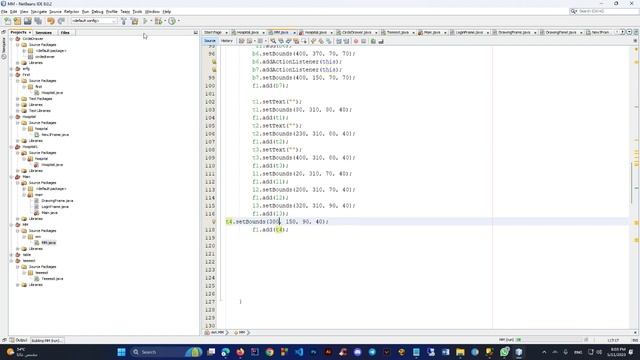Click Shift Line Right editor icon
The image size is (640, 360).
(x=347, y=41)
